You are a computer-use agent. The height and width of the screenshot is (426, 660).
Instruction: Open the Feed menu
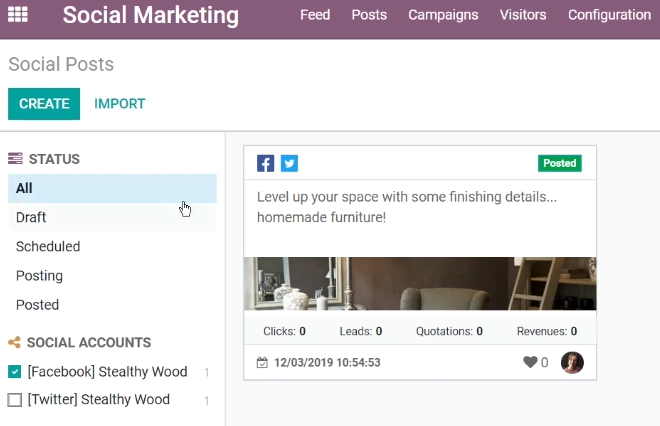(315, 15)
